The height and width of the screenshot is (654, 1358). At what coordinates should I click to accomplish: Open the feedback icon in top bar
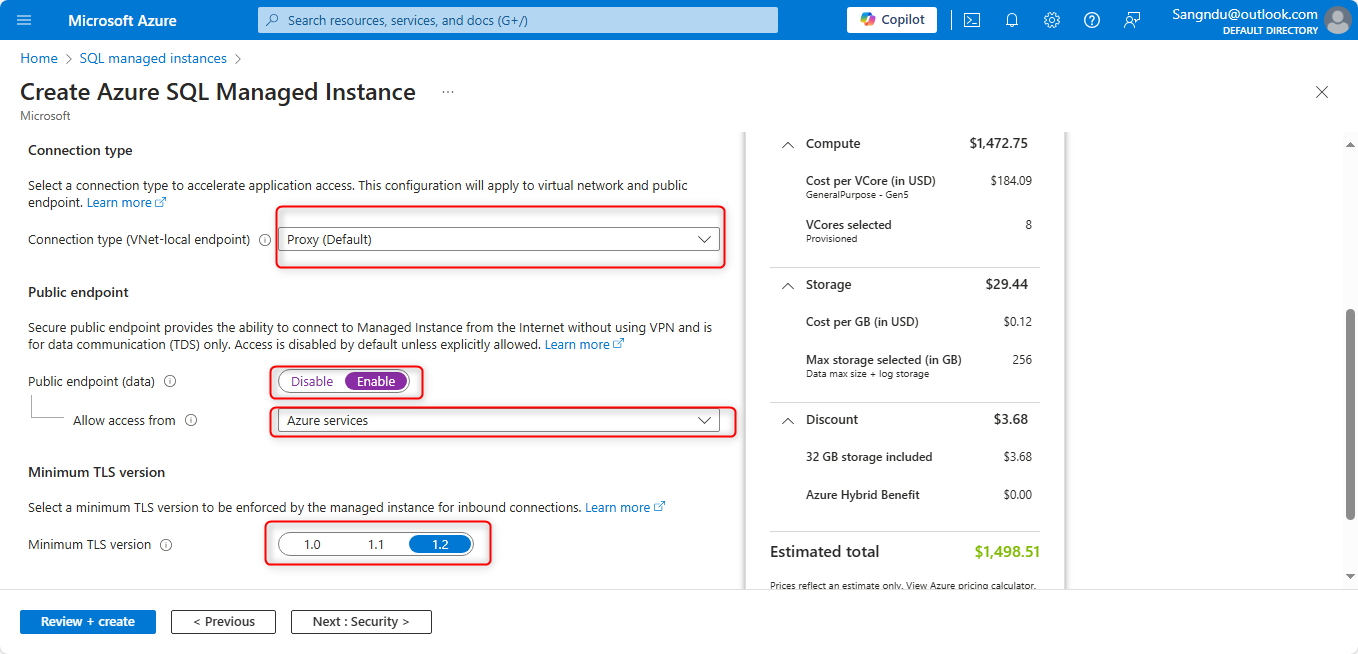pos(1132,20)
